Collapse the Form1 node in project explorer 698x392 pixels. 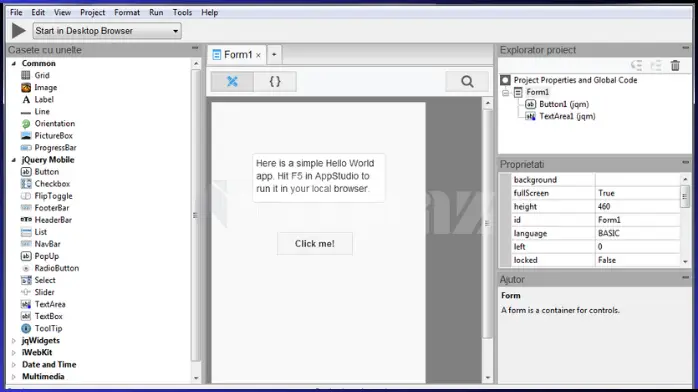[505, 93]
